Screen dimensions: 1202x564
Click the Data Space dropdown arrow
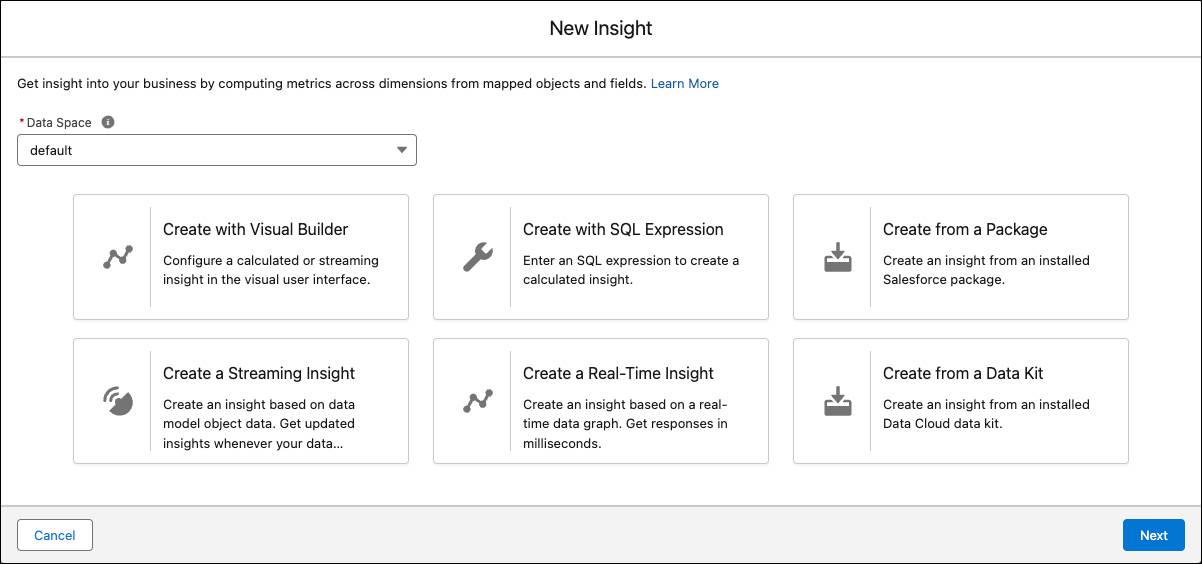pos(402,150)
